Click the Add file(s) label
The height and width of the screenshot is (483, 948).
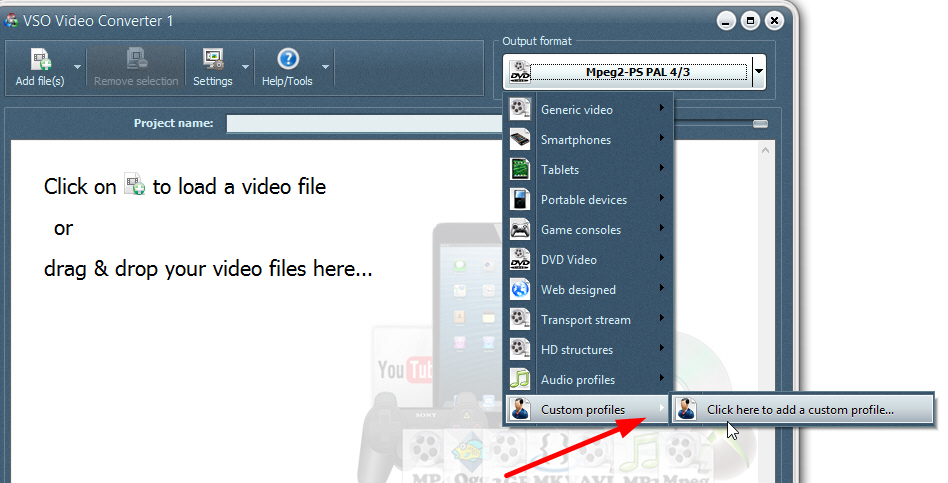pos(40,81)
